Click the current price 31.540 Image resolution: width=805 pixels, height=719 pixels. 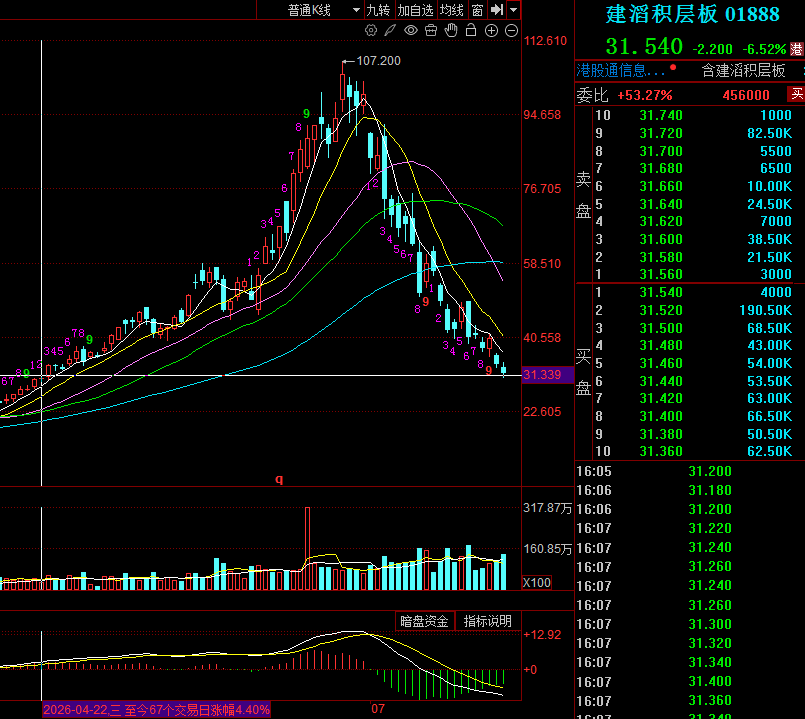click(x=644, y=47)
